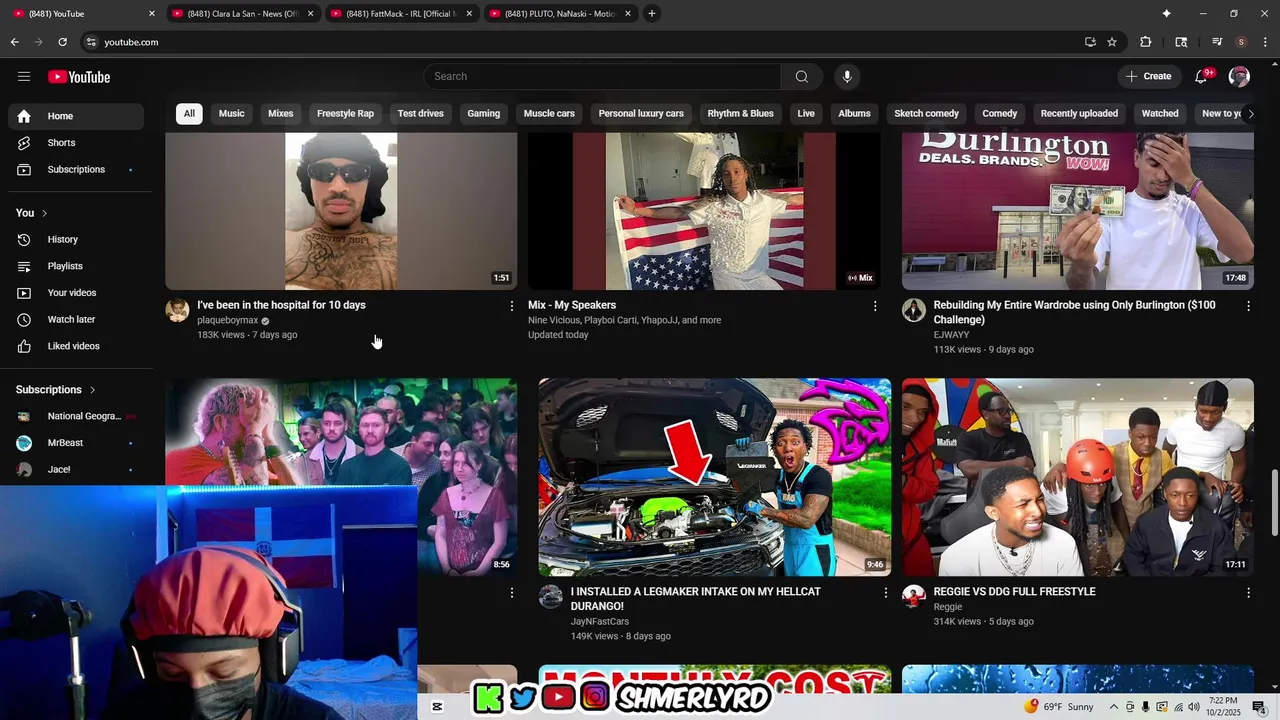The image size is (1280, 720).
Task: Click the YouTube logo
Action: click(79, 77)
